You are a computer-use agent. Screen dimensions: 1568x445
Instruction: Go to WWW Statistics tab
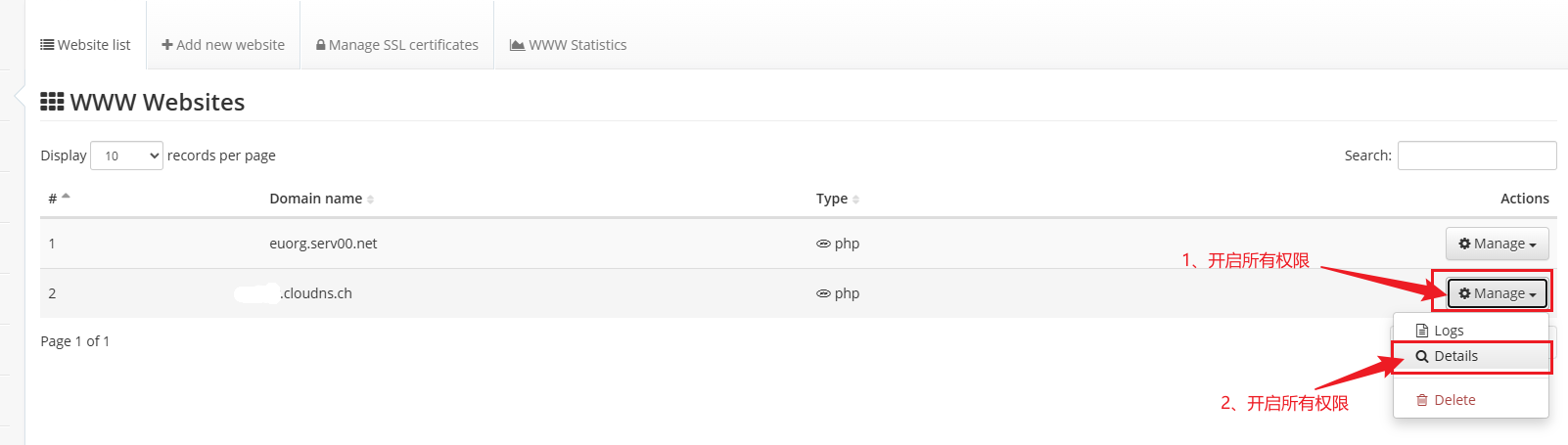pos(569,45)
